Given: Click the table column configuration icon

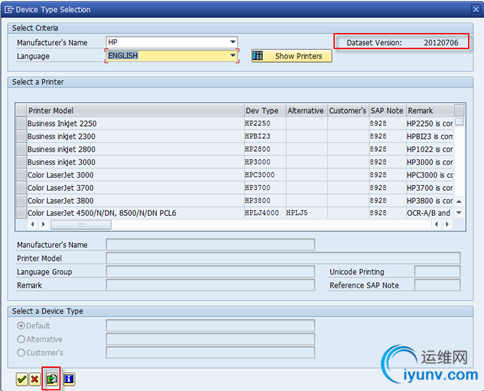Looking at the screenshot, I should tap(459, 110).
